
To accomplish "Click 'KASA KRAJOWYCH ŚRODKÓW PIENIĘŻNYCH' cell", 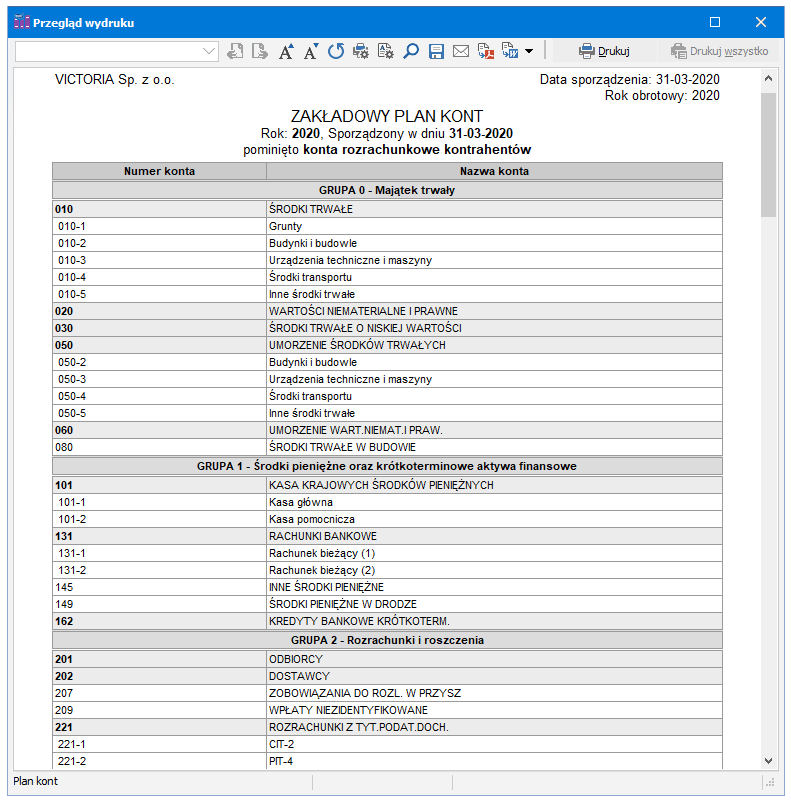I will pyautogui.click(x=494, y=485).
